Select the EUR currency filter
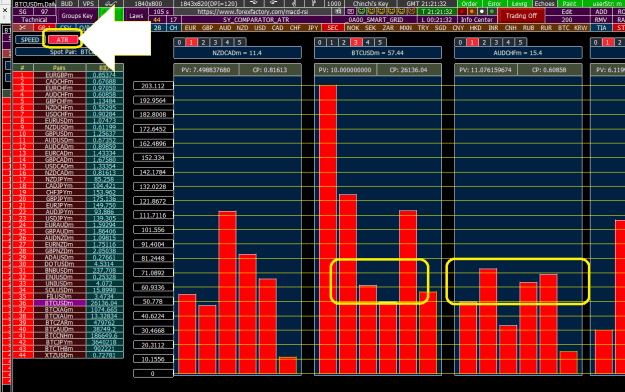Screen dimensions: 625x392 click(191, 28)
